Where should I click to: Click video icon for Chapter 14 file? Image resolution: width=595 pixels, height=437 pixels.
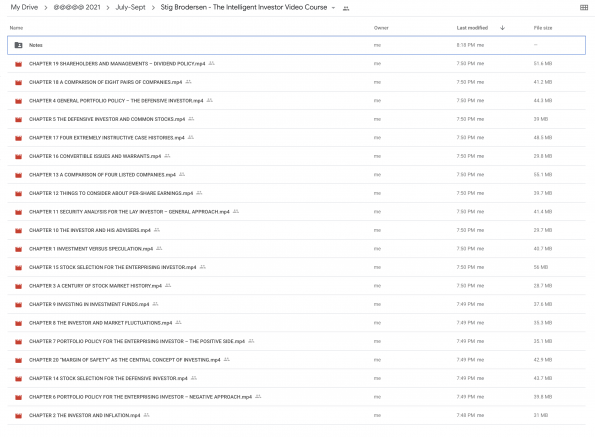pos(18,379)
